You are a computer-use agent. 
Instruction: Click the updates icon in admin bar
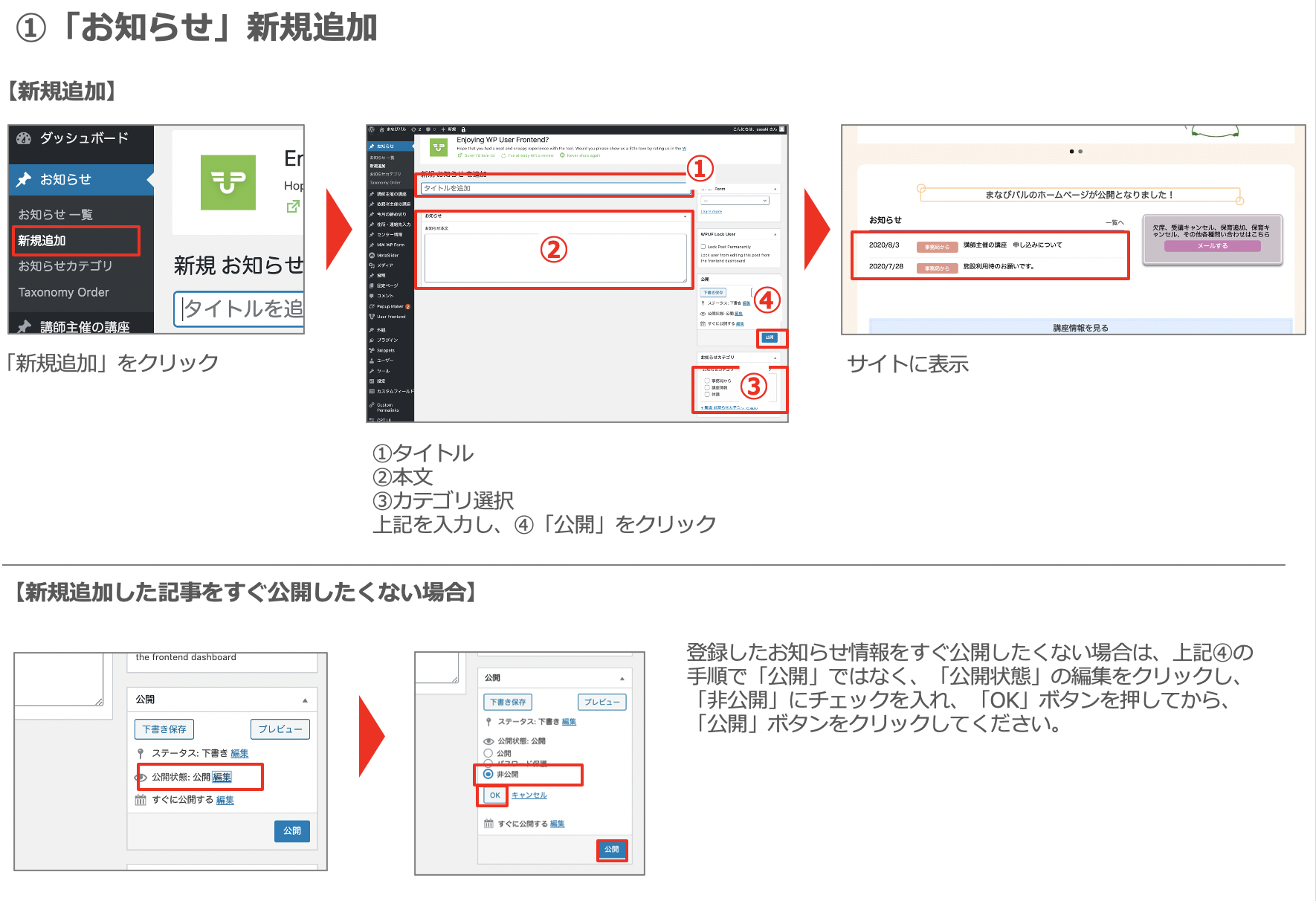click(x=413, y=129)
